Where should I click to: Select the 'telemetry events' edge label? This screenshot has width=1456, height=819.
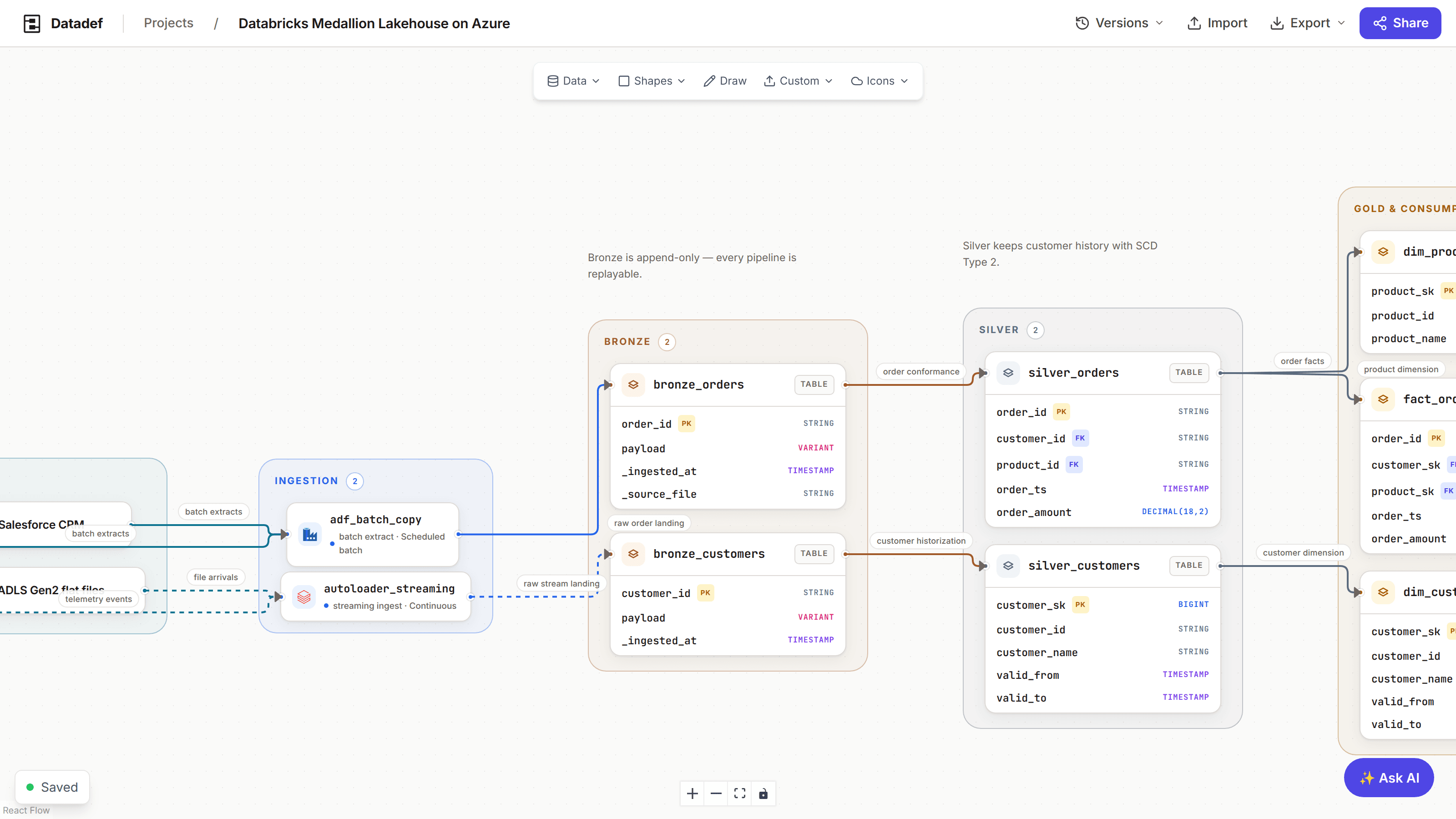(x=98, y=599)
